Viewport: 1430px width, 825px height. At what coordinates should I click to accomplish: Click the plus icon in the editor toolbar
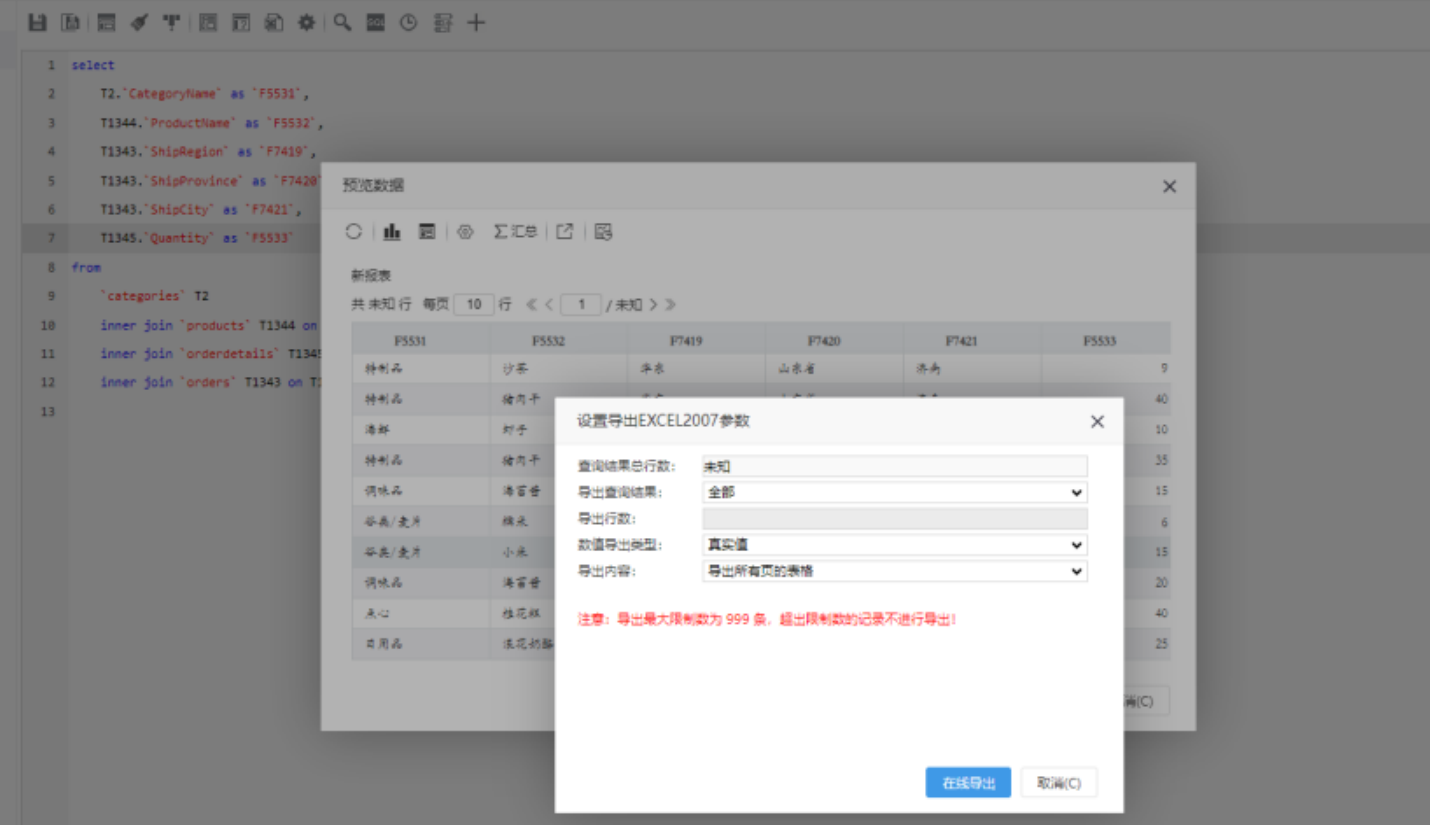[476, 22]
